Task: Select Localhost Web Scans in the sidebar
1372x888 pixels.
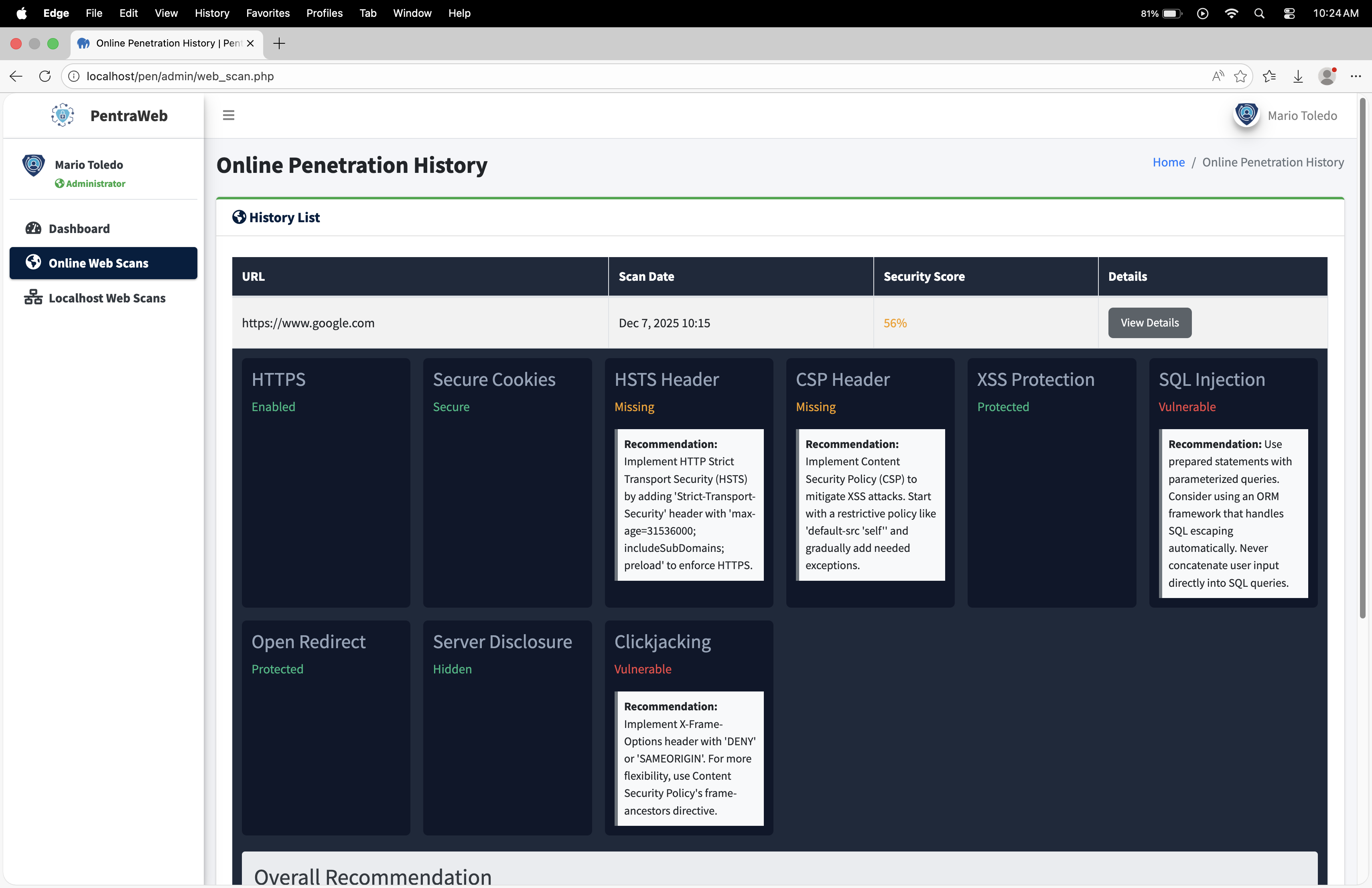Action: pyautogui.click(x=107, y=298)
